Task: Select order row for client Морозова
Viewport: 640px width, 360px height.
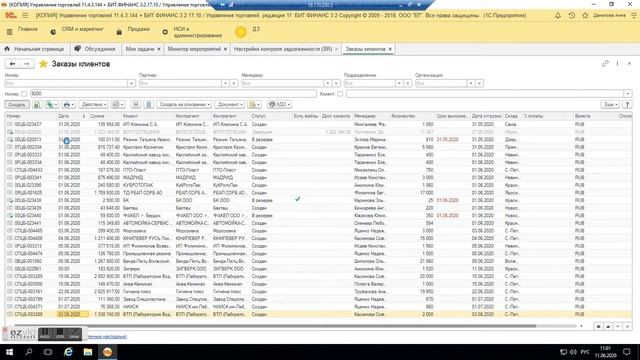Action: [x=318, y=231]
